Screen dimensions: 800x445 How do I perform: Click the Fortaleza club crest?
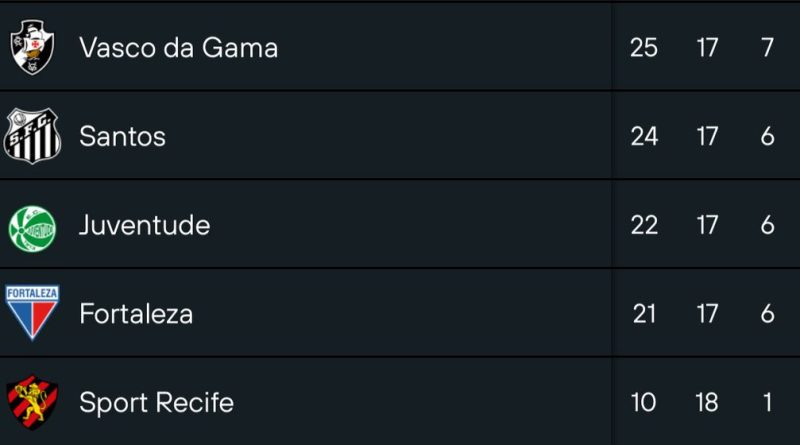pos(33,313)
